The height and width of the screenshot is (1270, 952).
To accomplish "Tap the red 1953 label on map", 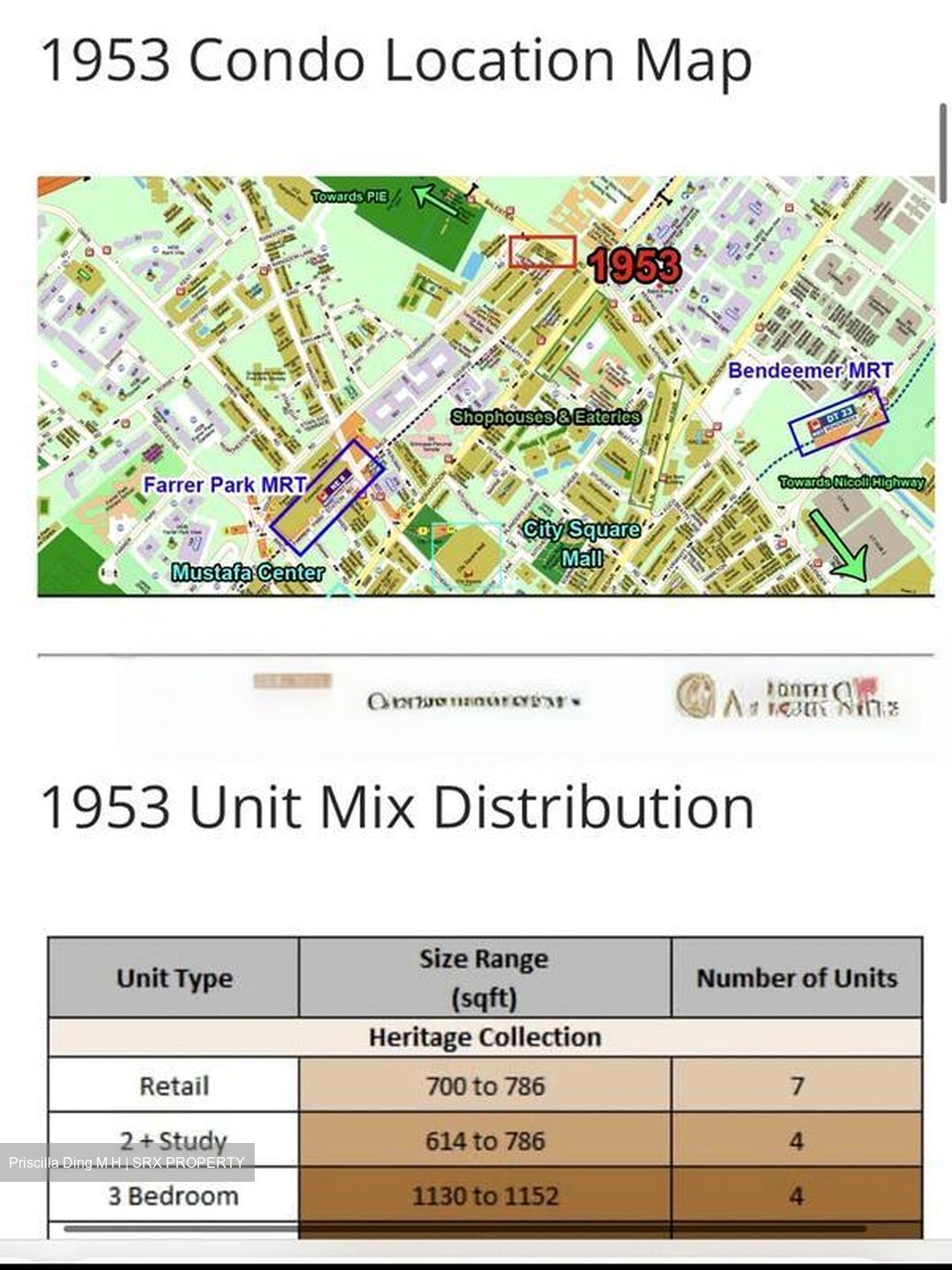I will point(635,265).
